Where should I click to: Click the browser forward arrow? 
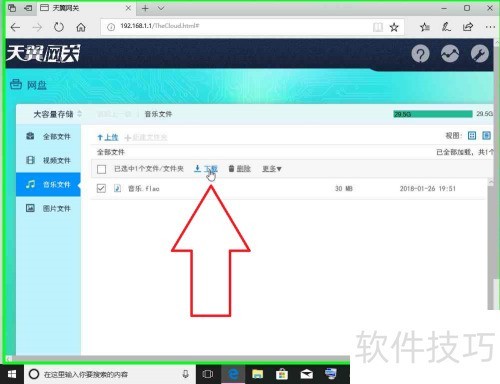click(x=37, y=27)
